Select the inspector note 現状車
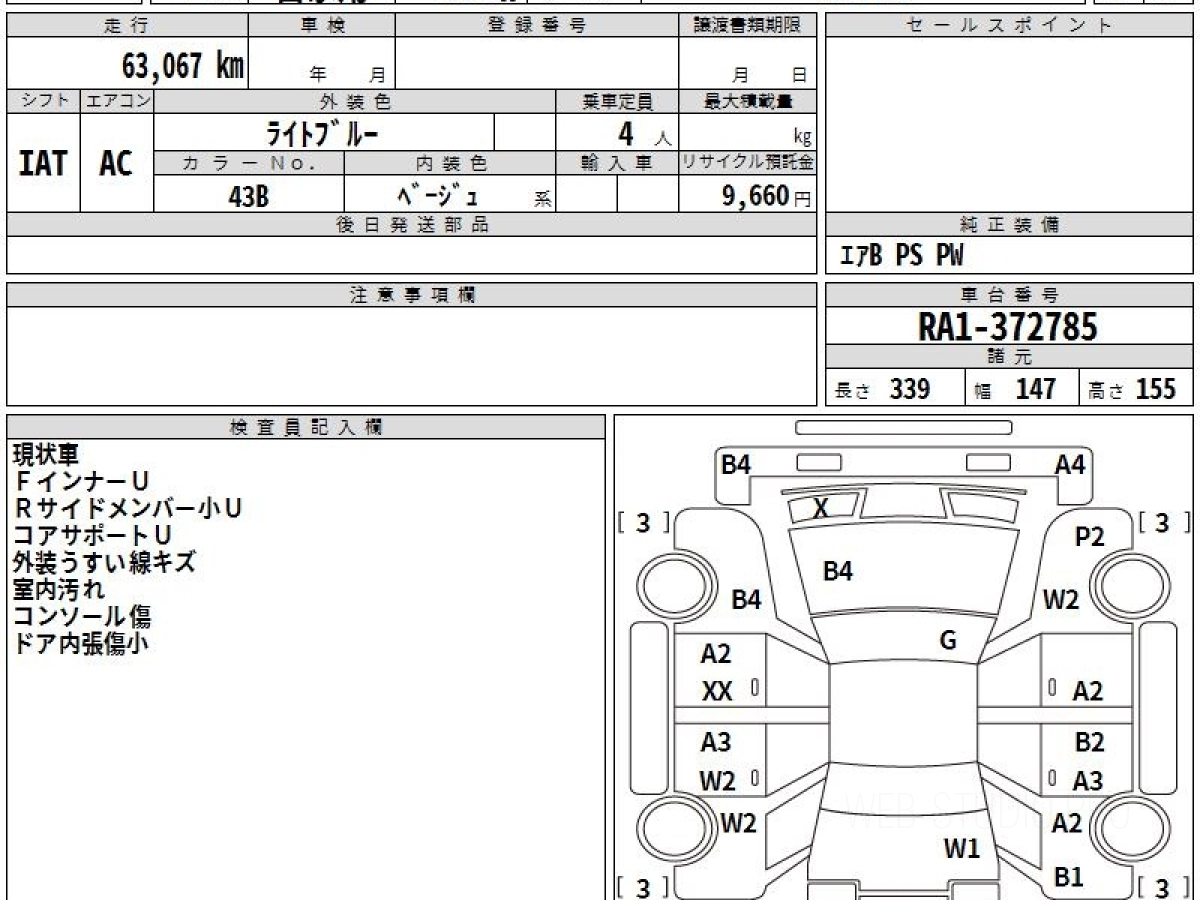 point(46,455)
